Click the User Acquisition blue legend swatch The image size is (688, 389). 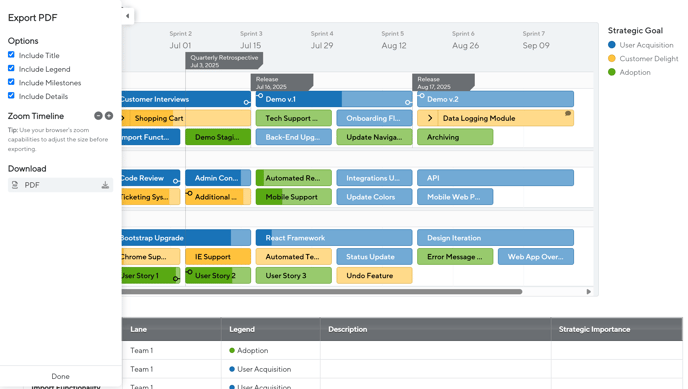point(612,45)
